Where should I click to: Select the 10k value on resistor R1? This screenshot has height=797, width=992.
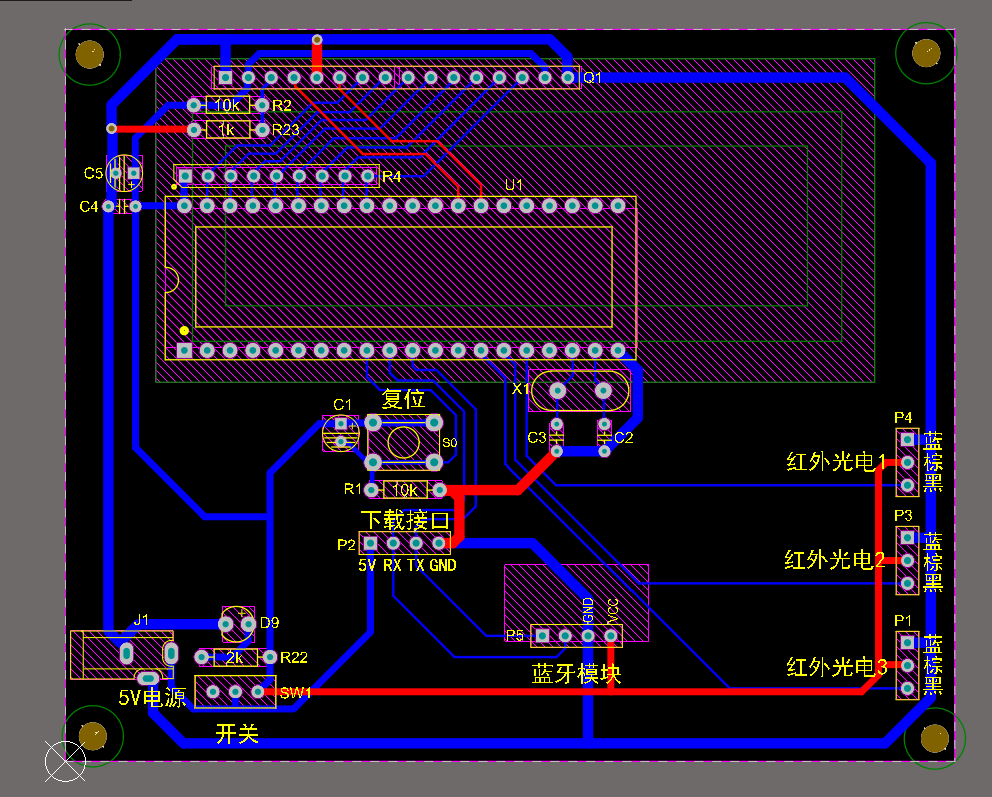point(405,490)
